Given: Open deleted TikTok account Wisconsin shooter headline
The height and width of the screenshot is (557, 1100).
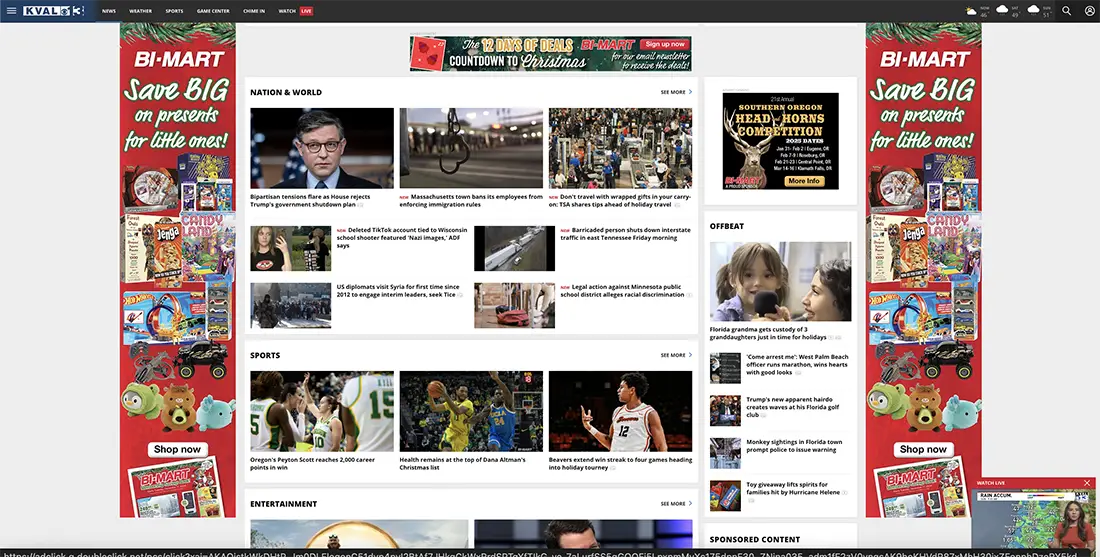Looking at the screenshot, I should coord(402,238).
